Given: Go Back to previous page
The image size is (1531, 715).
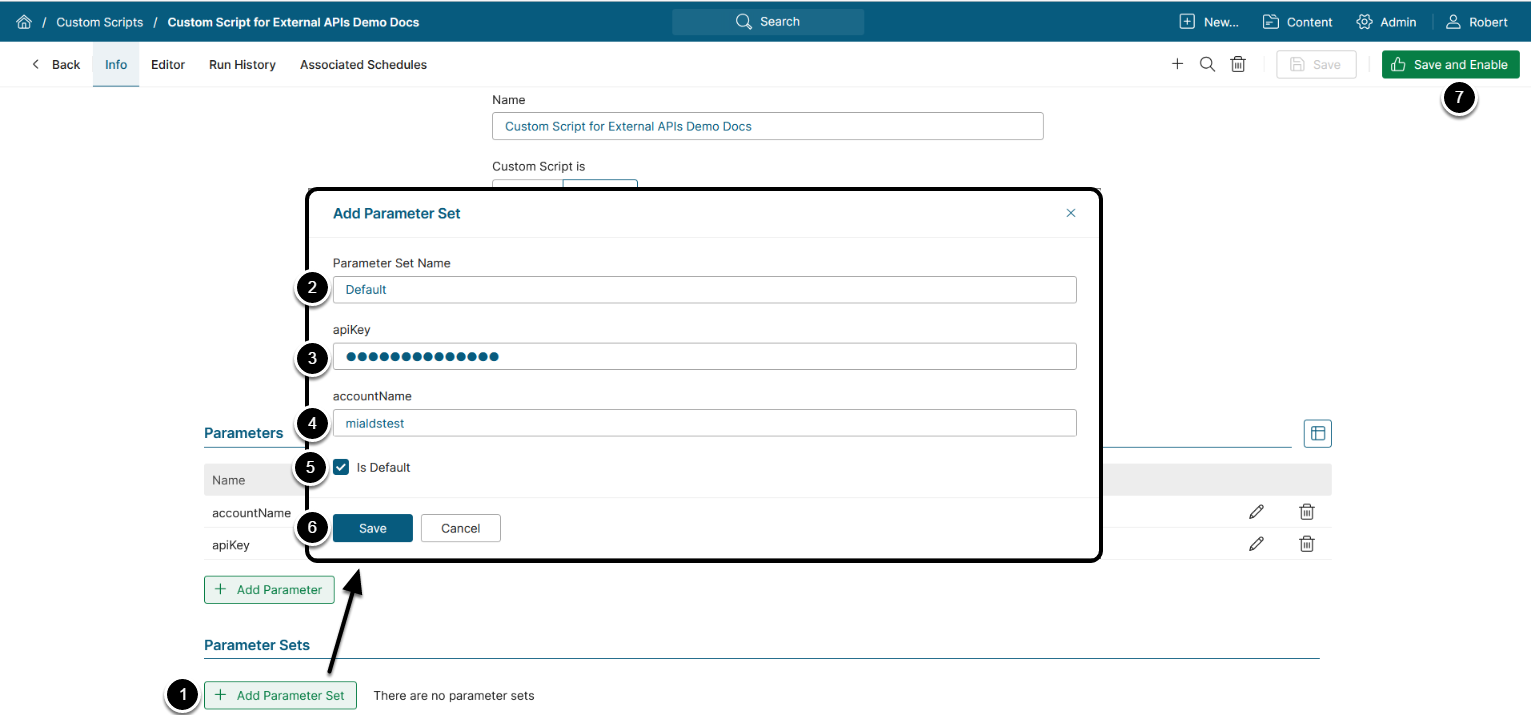Looking at the screenshot, I should click(x=56, y=64).
